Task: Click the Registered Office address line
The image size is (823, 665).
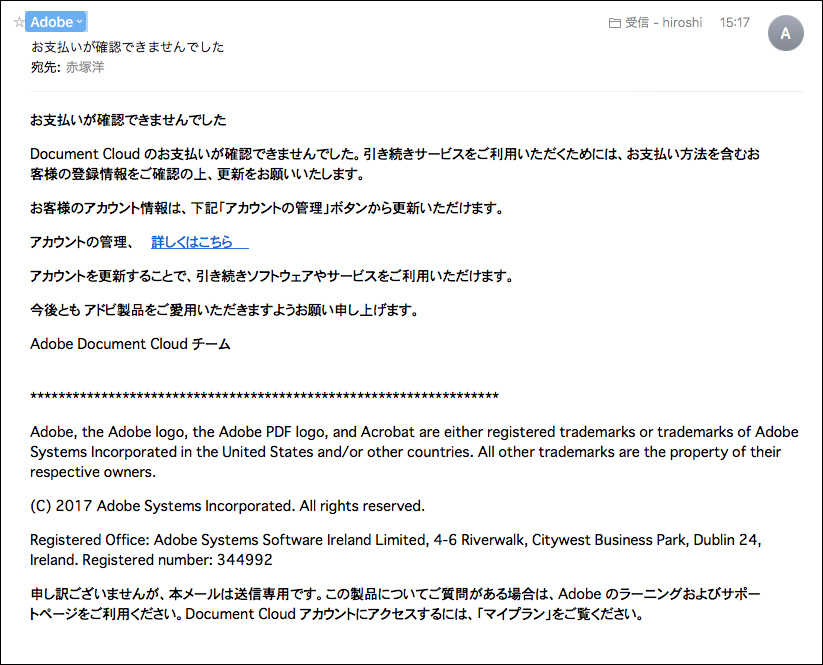Action: [395, 550]
